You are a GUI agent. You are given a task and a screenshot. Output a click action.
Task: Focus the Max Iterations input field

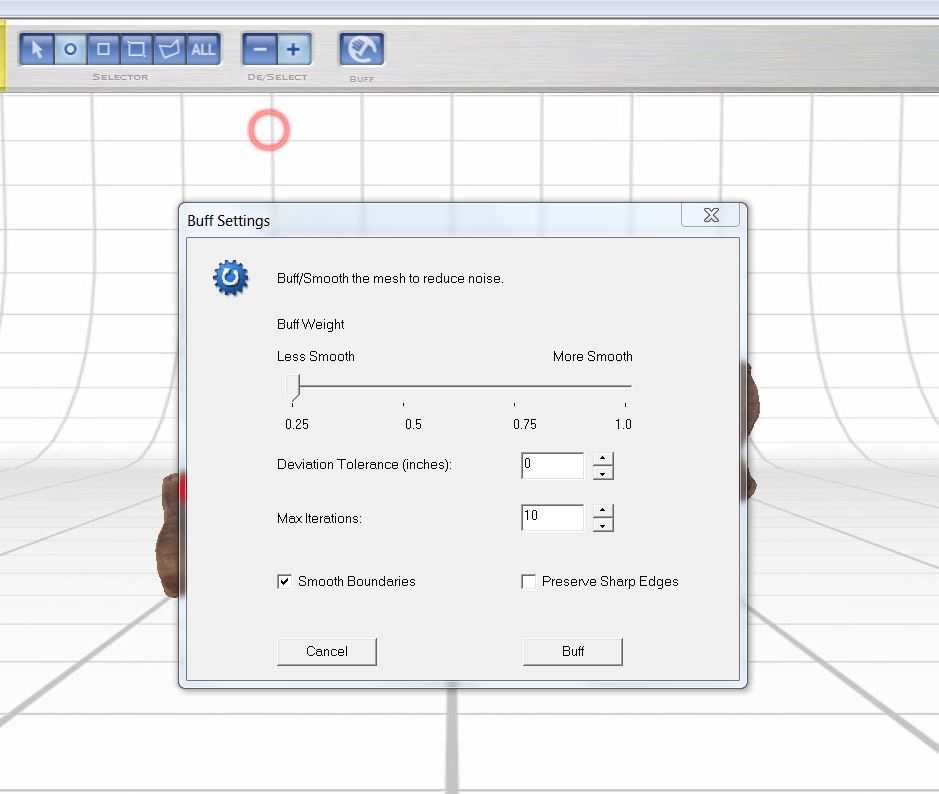tap(552, 518)
